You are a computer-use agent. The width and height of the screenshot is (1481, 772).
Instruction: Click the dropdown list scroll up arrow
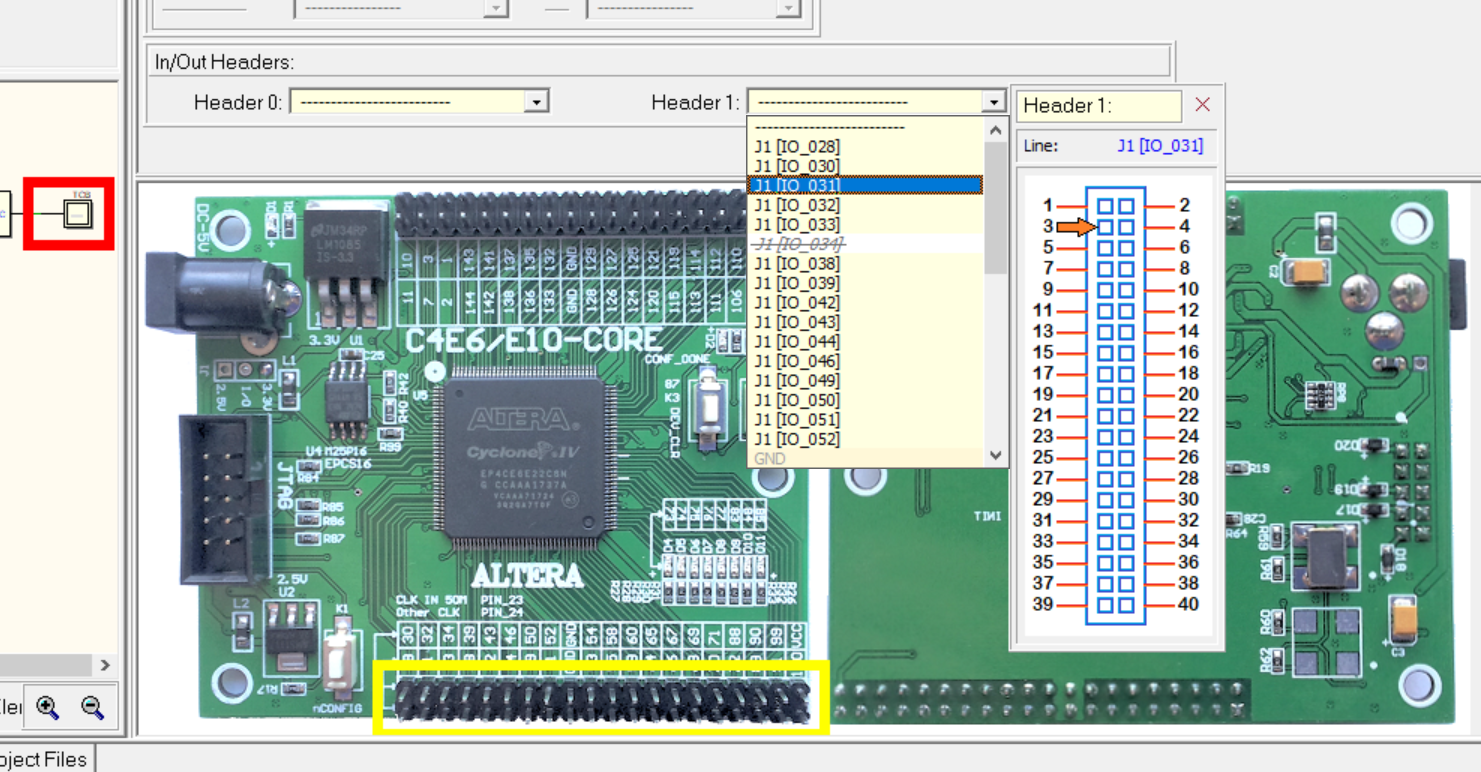point(995,130)
